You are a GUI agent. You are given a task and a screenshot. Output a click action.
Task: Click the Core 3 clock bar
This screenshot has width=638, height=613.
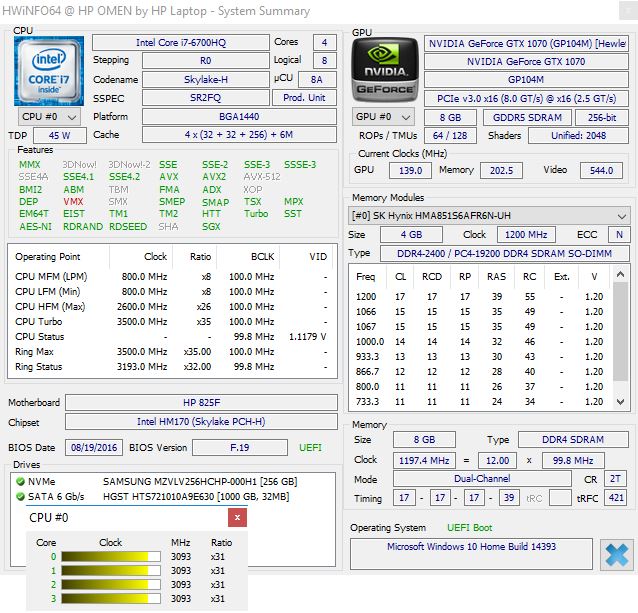[111, 598]
